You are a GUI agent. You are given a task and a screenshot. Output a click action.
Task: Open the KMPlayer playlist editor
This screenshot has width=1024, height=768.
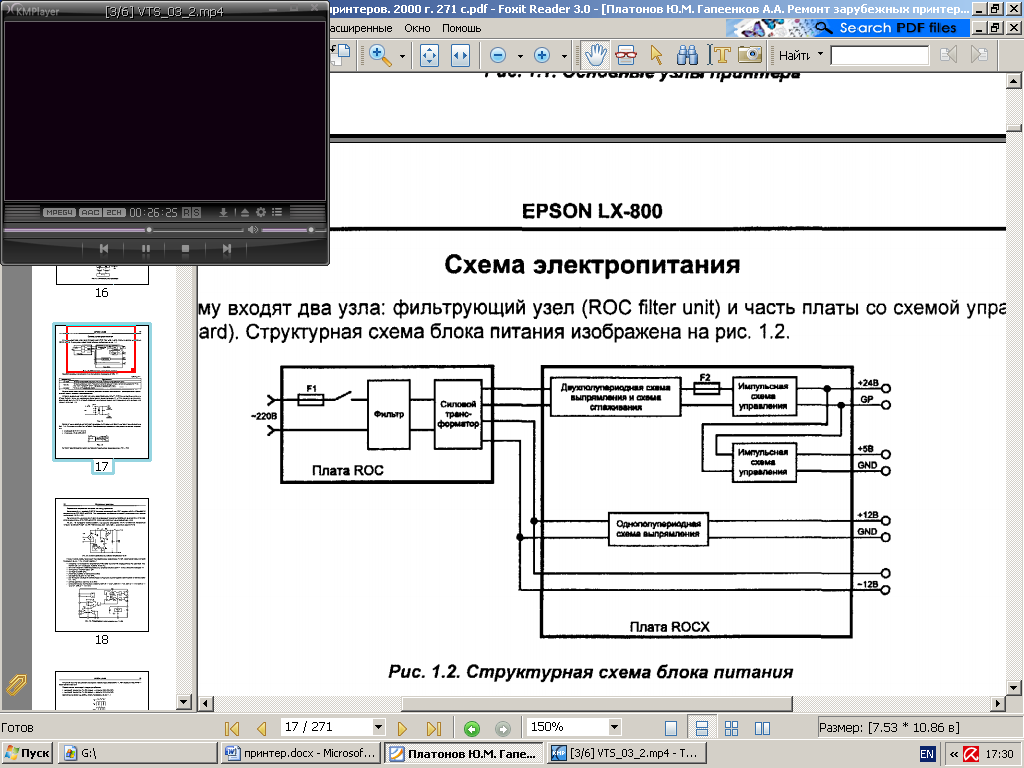pos(277,212)
